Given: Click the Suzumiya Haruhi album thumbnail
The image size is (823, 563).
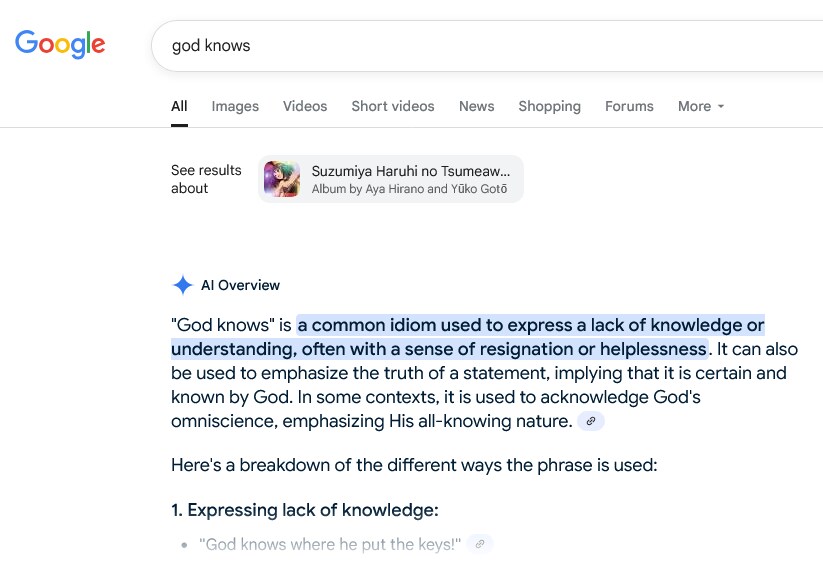Looking at the screenshot, I should [282, 179].
